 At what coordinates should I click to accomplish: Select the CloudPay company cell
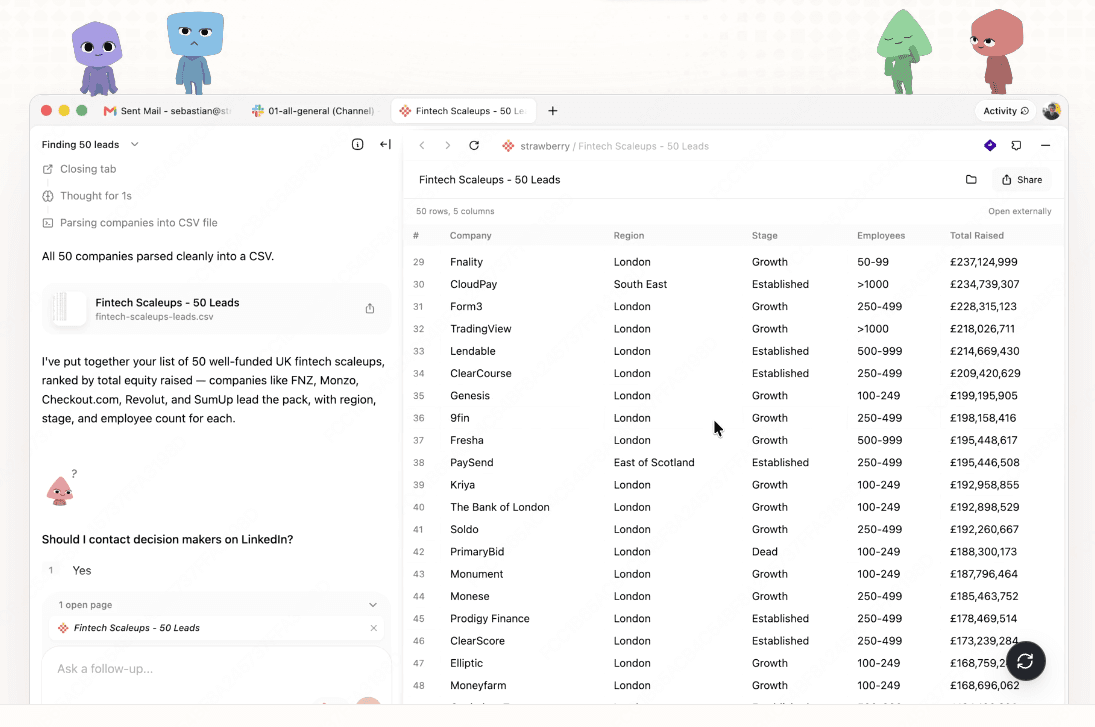pyautogui.click(x=473, y=284)
